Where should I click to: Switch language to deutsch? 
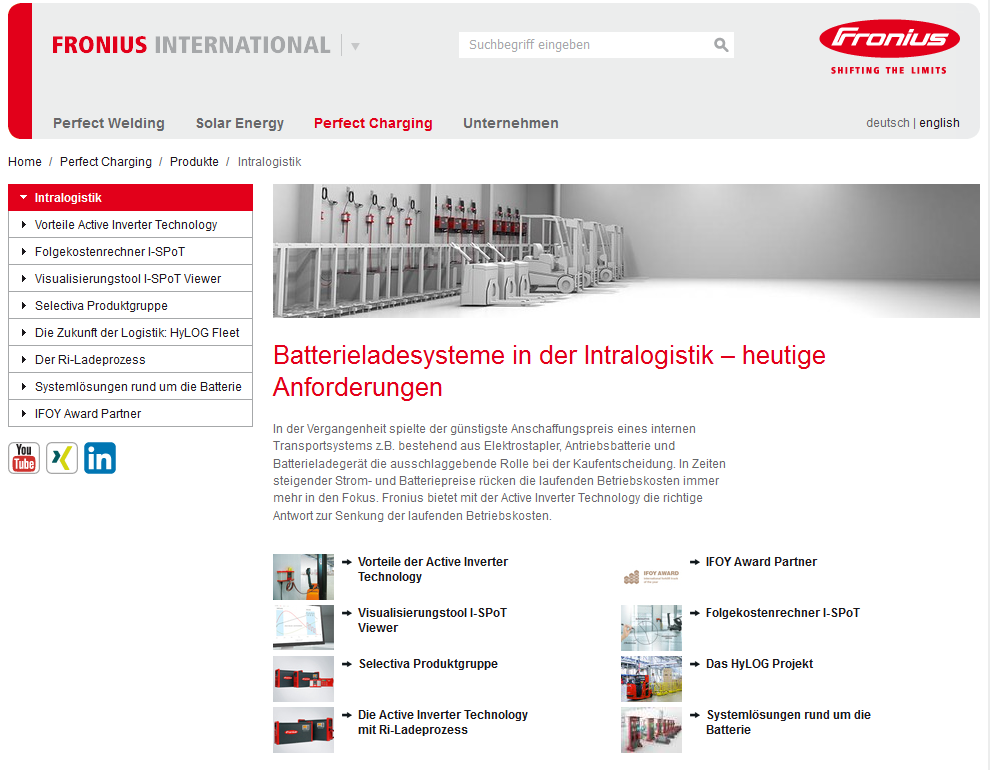coord(888,122)
